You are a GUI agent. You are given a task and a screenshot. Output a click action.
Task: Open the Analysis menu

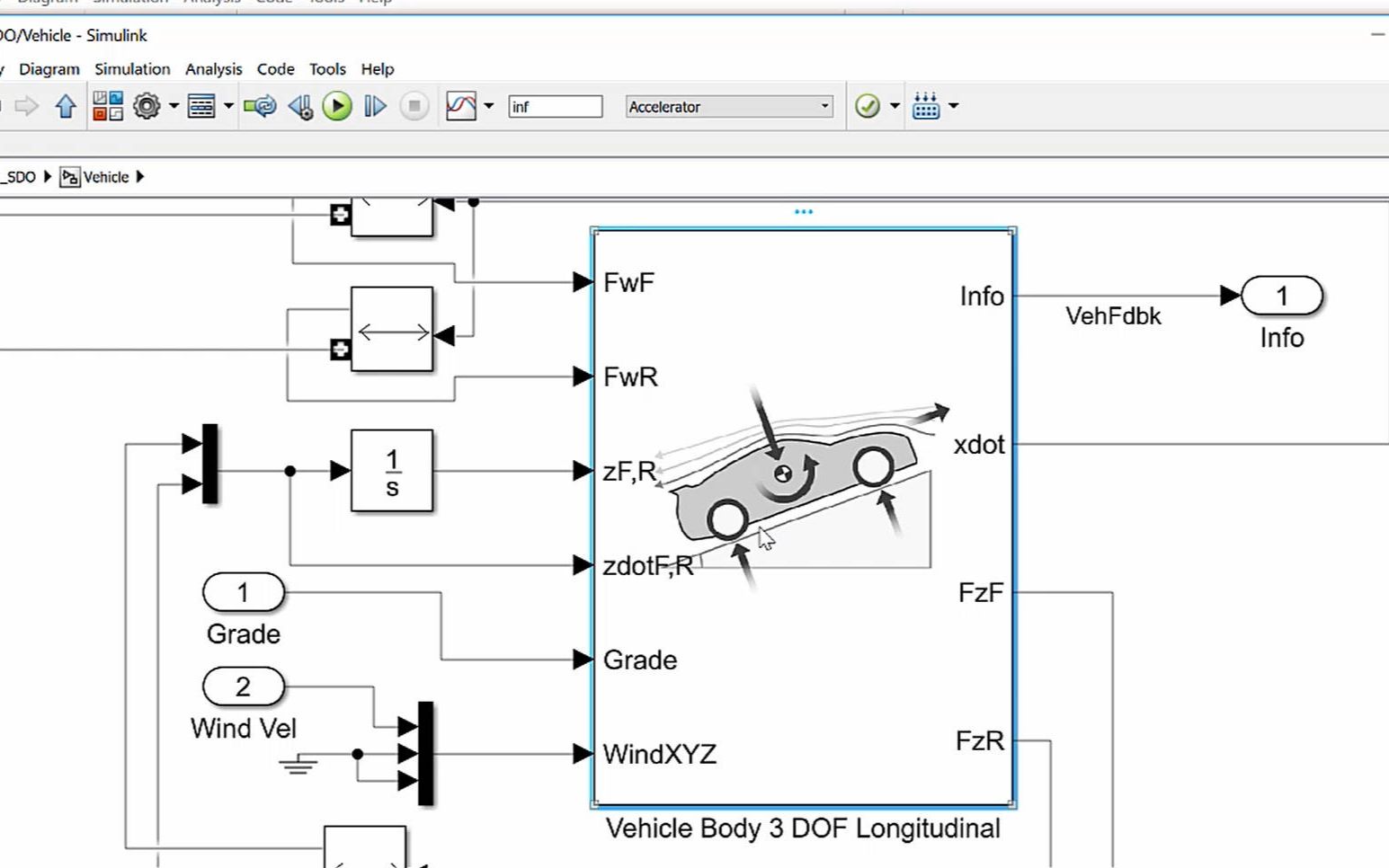[x=214, y=69]
